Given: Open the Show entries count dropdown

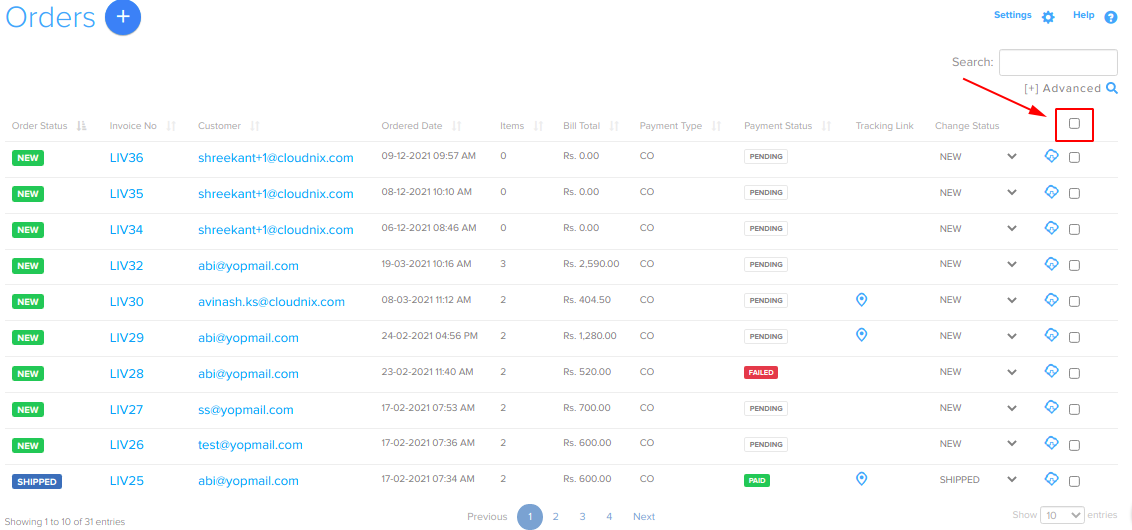Looking at the screenshot, I should [x=1062, y=515].
